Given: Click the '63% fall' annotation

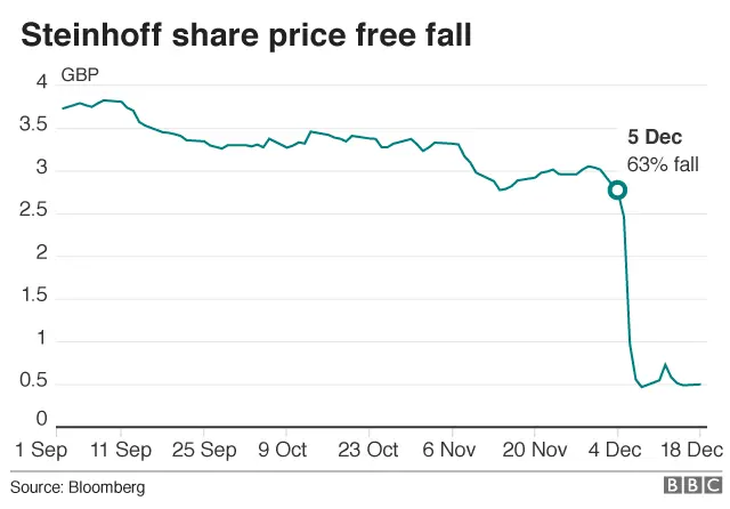Looking at the screenshot, I should click(663, 162).
